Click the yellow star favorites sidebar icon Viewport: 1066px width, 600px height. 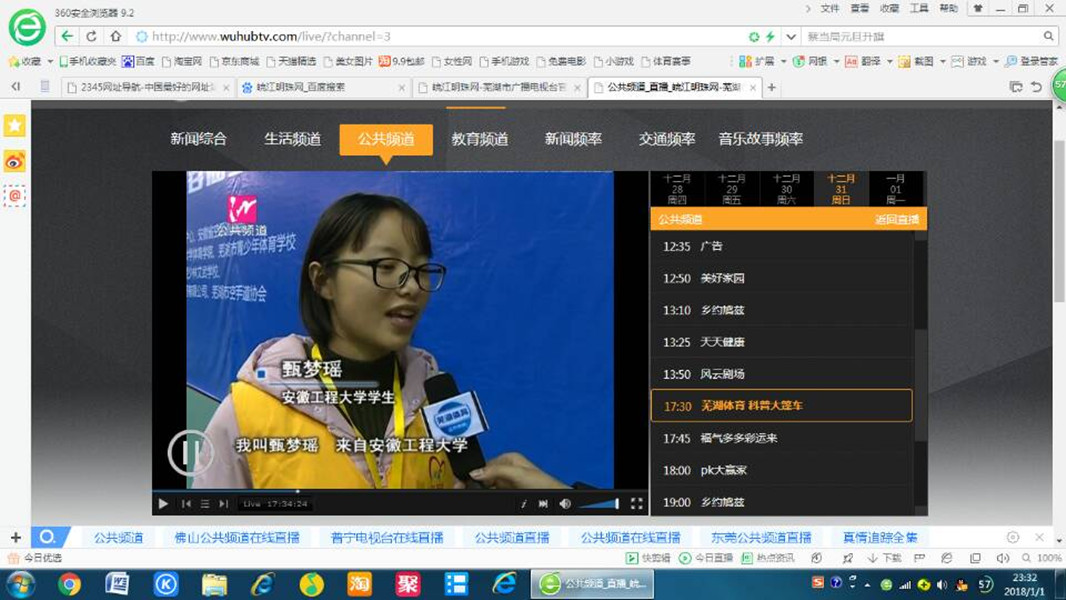pyautogui.click(x=14, y=126)
